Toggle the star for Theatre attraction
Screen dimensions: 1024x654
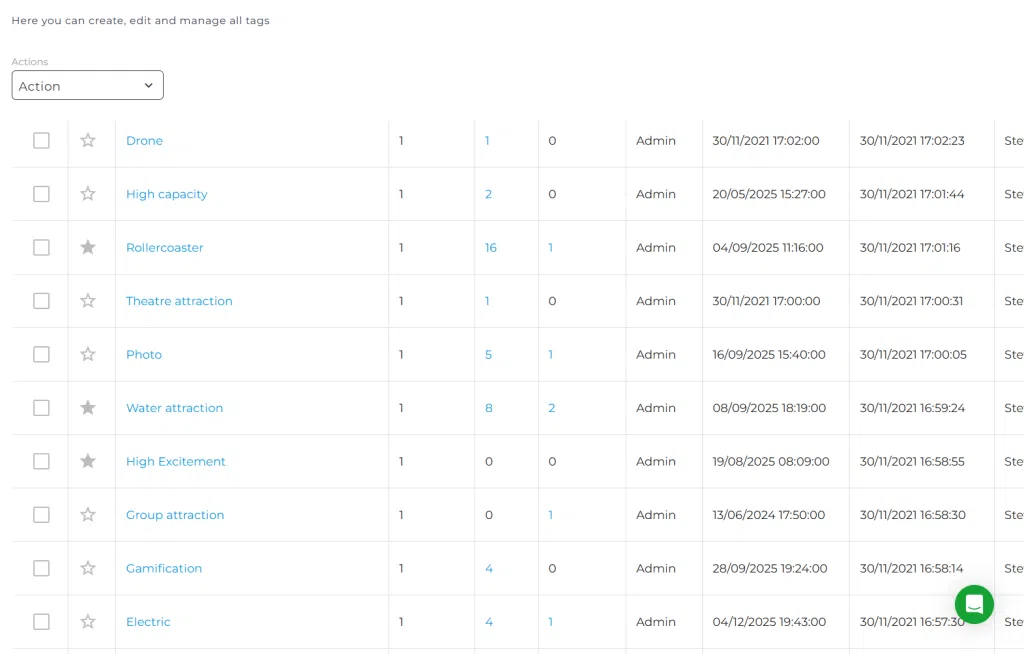click(88, 301)
